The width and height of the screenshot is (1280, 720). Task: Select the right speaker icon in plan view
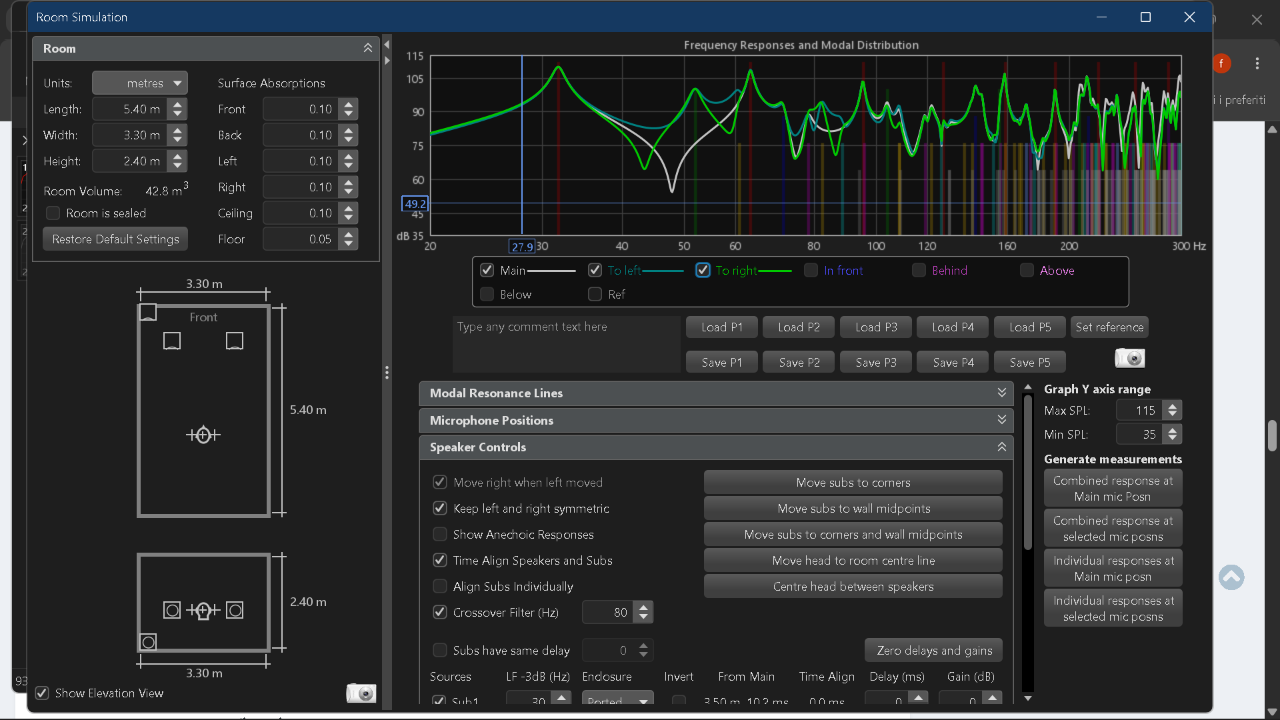235,342
